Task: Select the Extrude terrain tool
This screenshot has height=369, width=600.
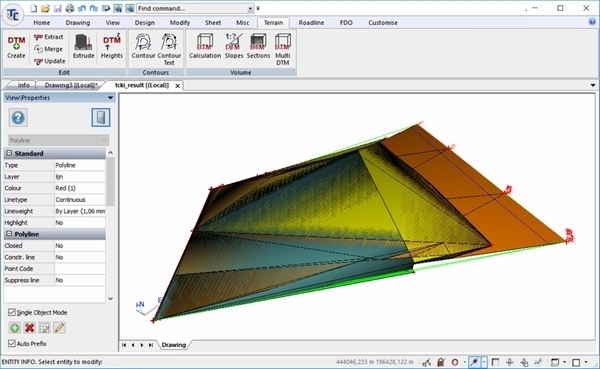Action: (83, 47)
